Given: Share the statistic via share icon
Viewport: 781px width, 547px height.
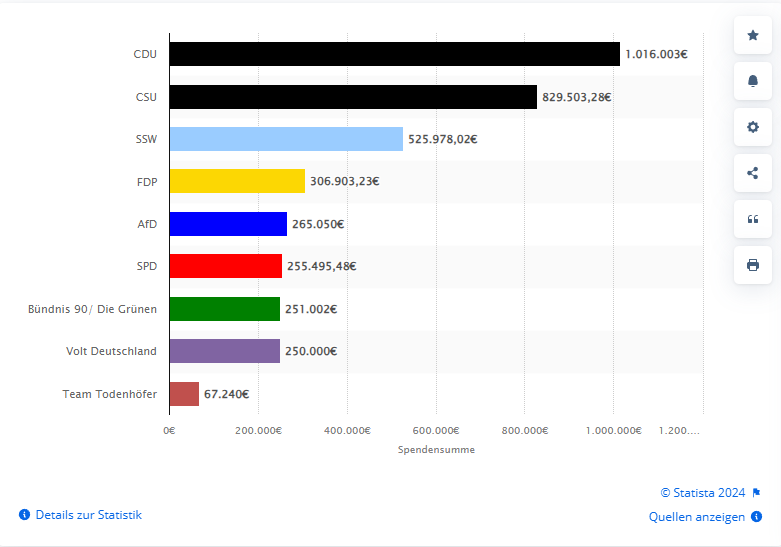Looking at the screenshot, I should [753, 173].
